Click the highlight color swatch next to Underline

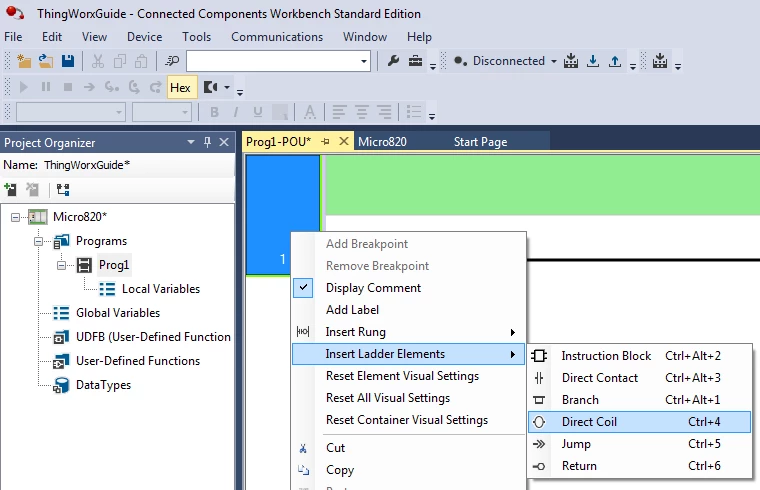[280, 112]
